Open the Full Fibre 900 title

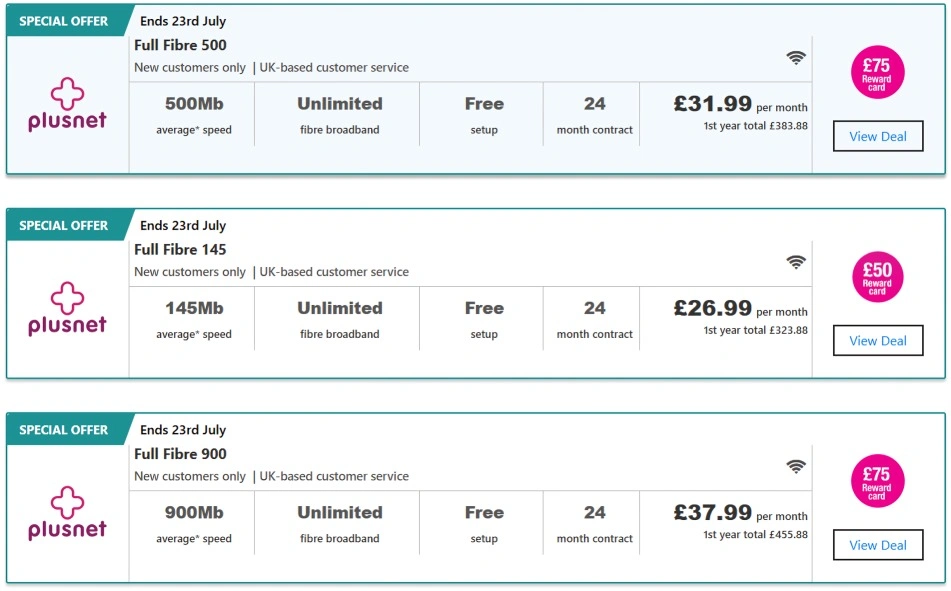coord(180,454)
